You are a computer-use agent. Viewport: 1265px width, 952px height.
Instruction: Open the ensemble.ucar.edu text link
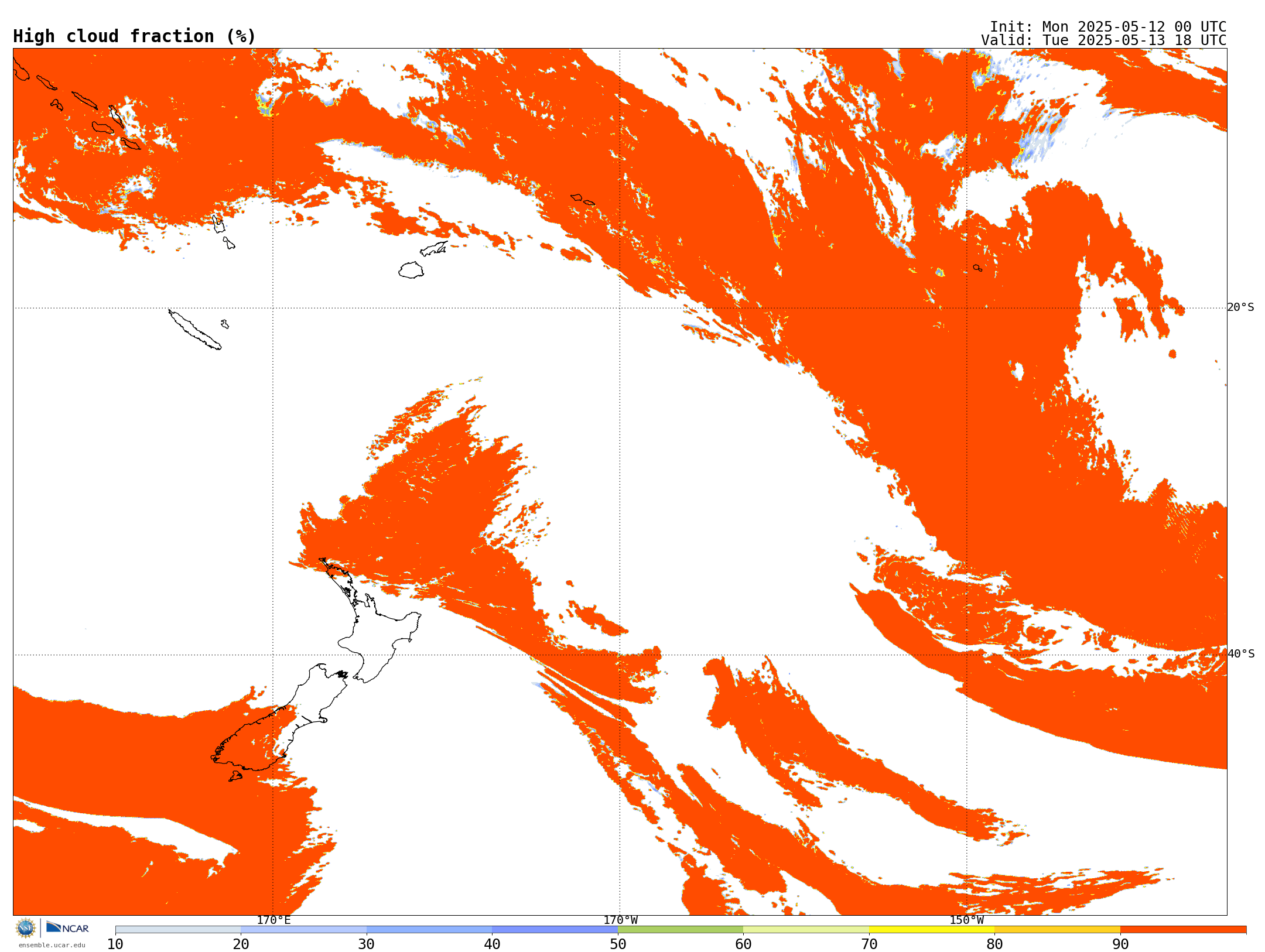click(x=52, y=945)
